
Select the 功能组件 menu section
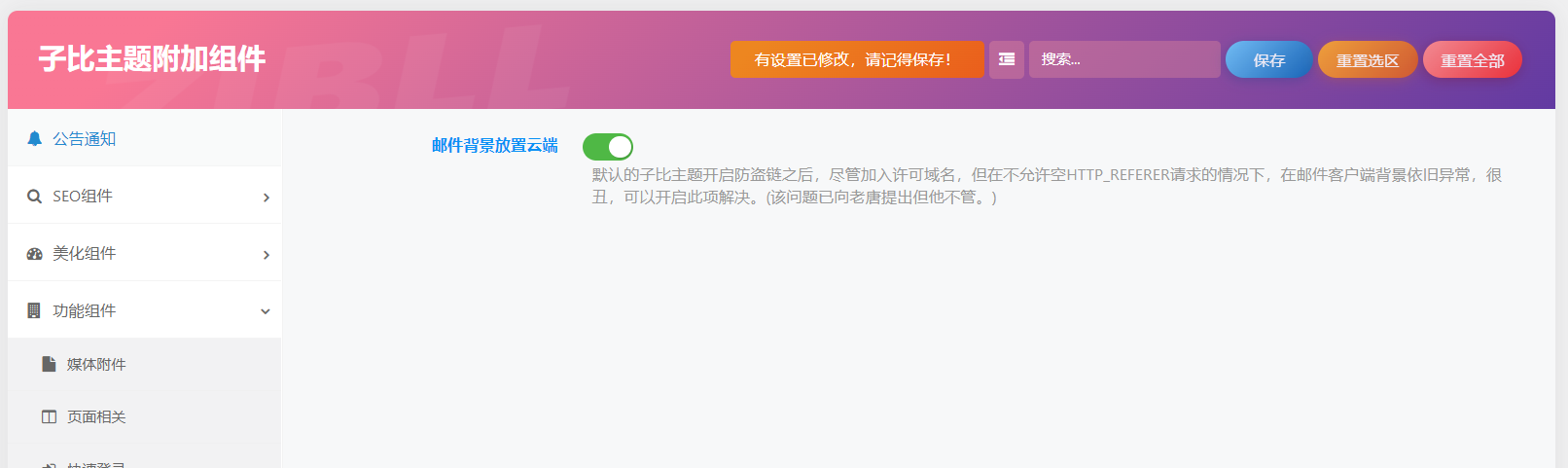pos(144,310)
